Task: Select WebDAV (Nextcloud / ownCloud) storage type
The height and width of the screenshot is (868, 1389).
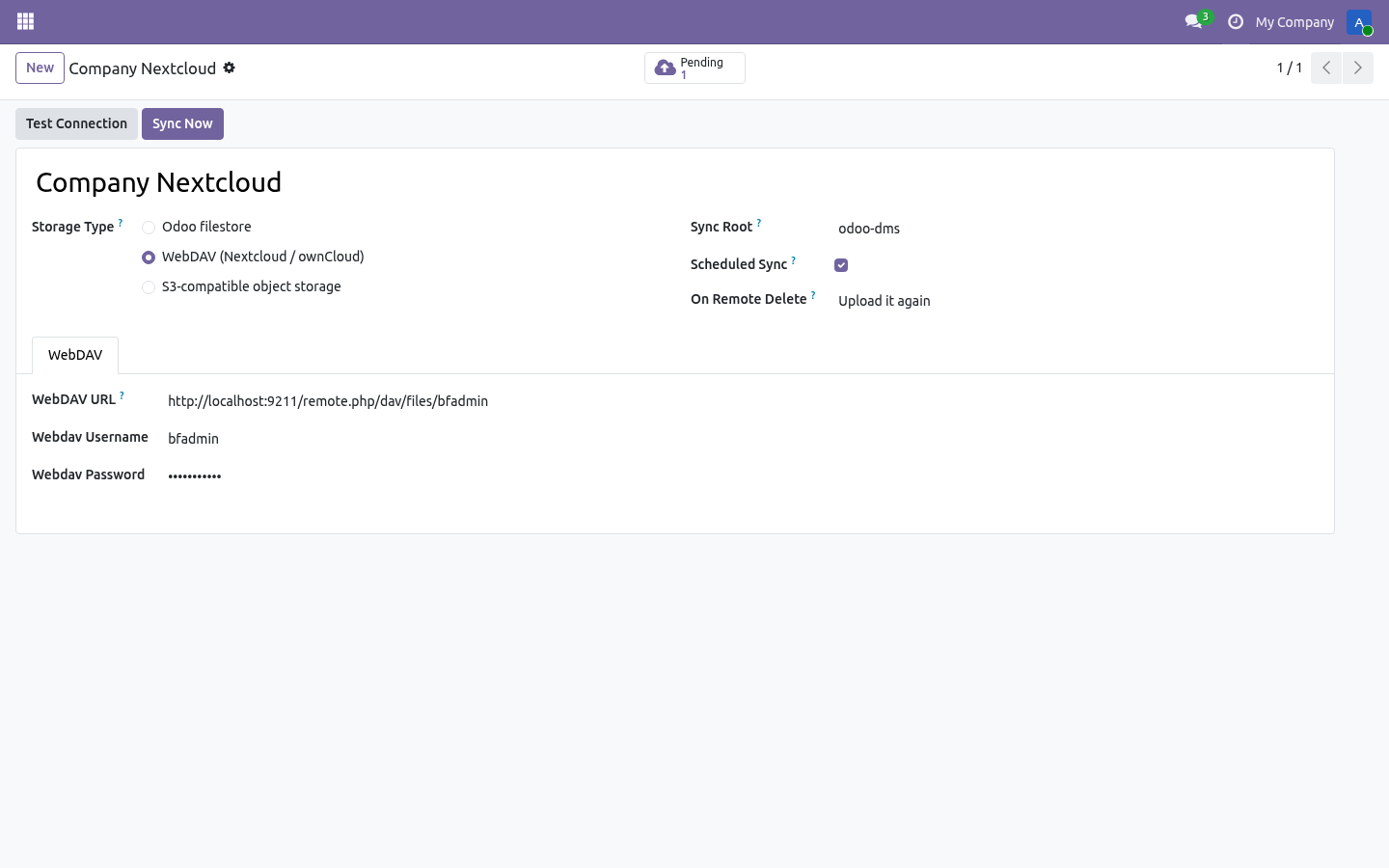Action: 149,258
